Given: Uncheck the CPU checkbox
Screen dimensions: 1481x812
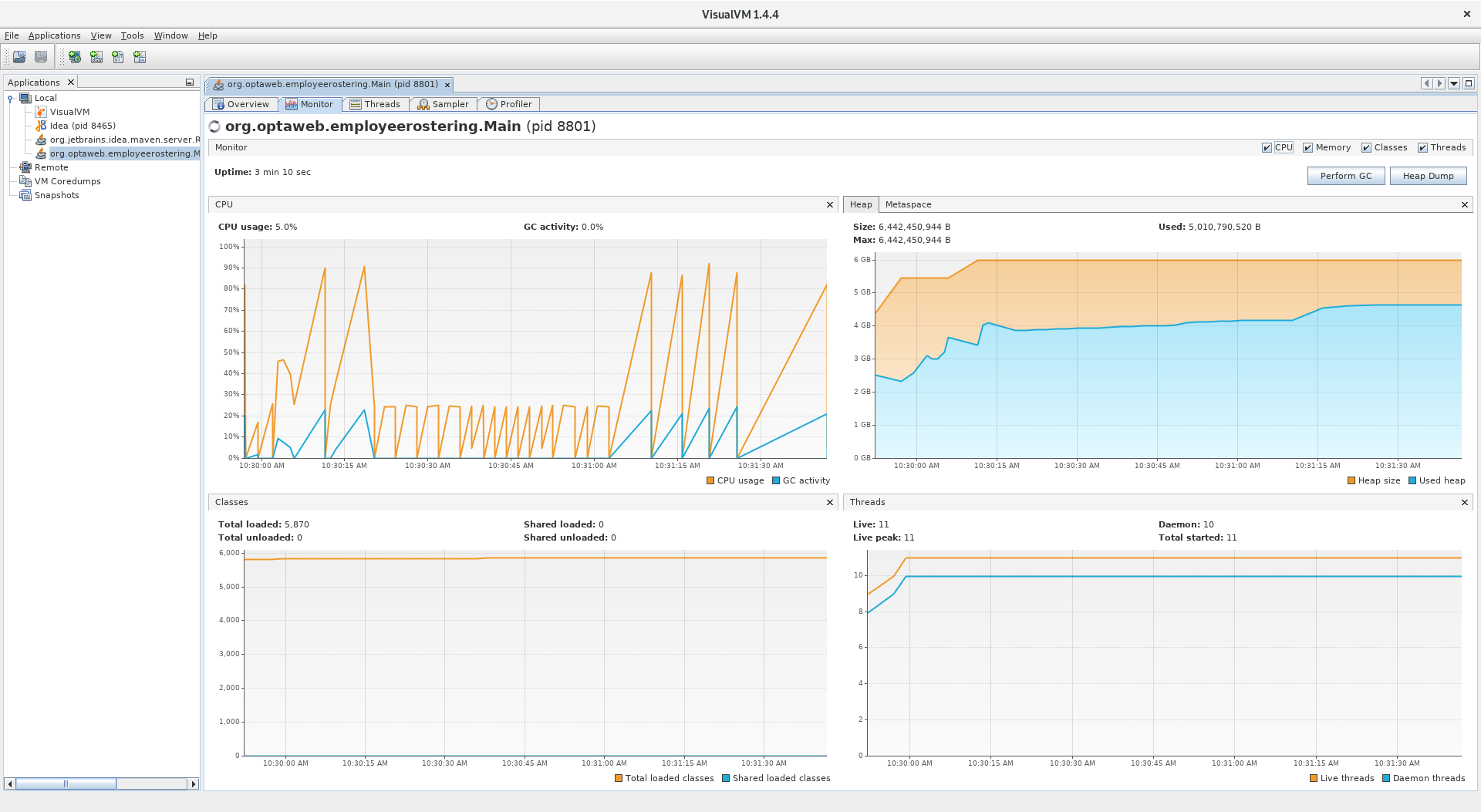Looking at the screenshot, I should (1267, 147).
